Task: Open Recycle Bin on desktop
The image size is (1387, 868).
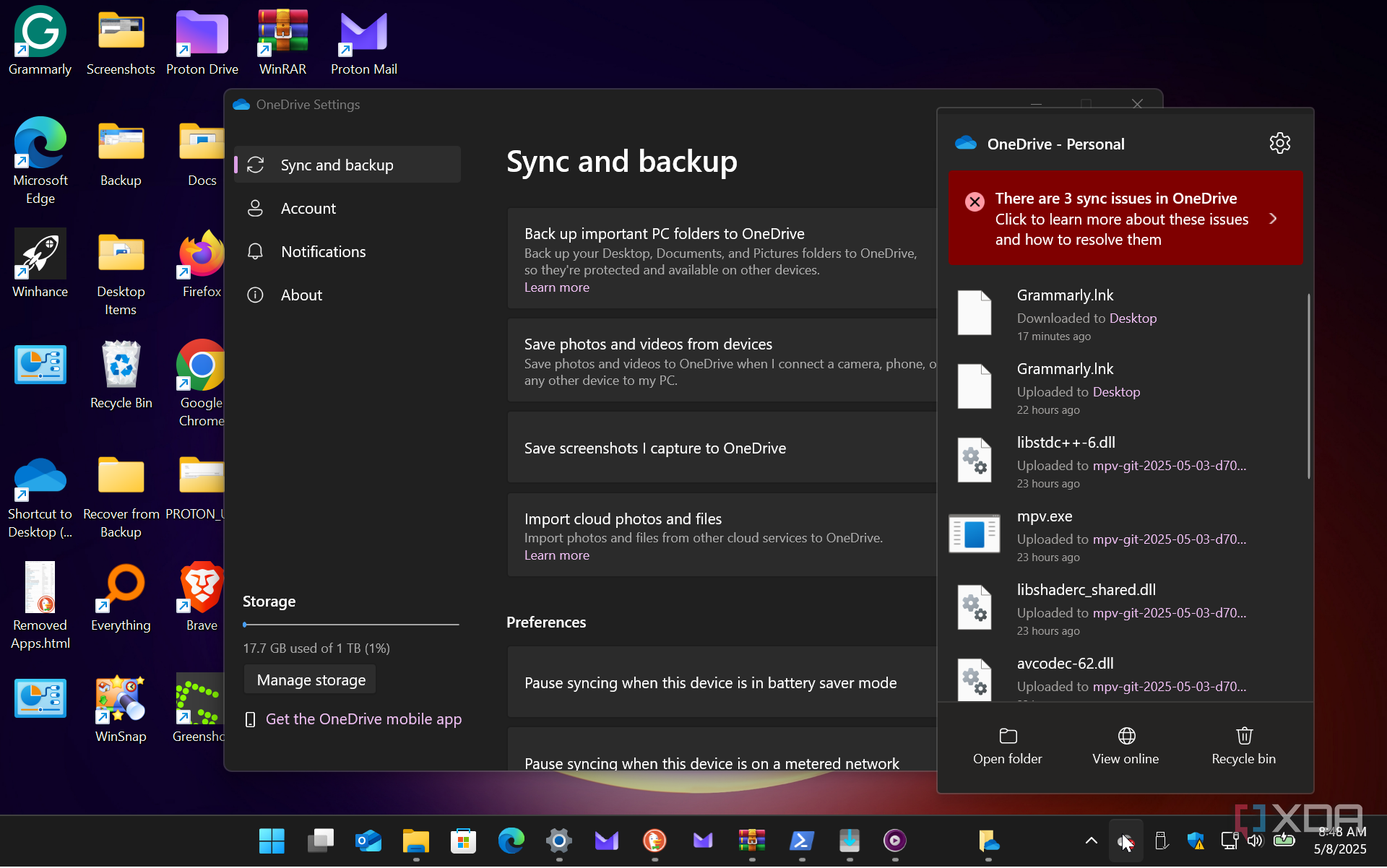Action: tap(121, 374)
